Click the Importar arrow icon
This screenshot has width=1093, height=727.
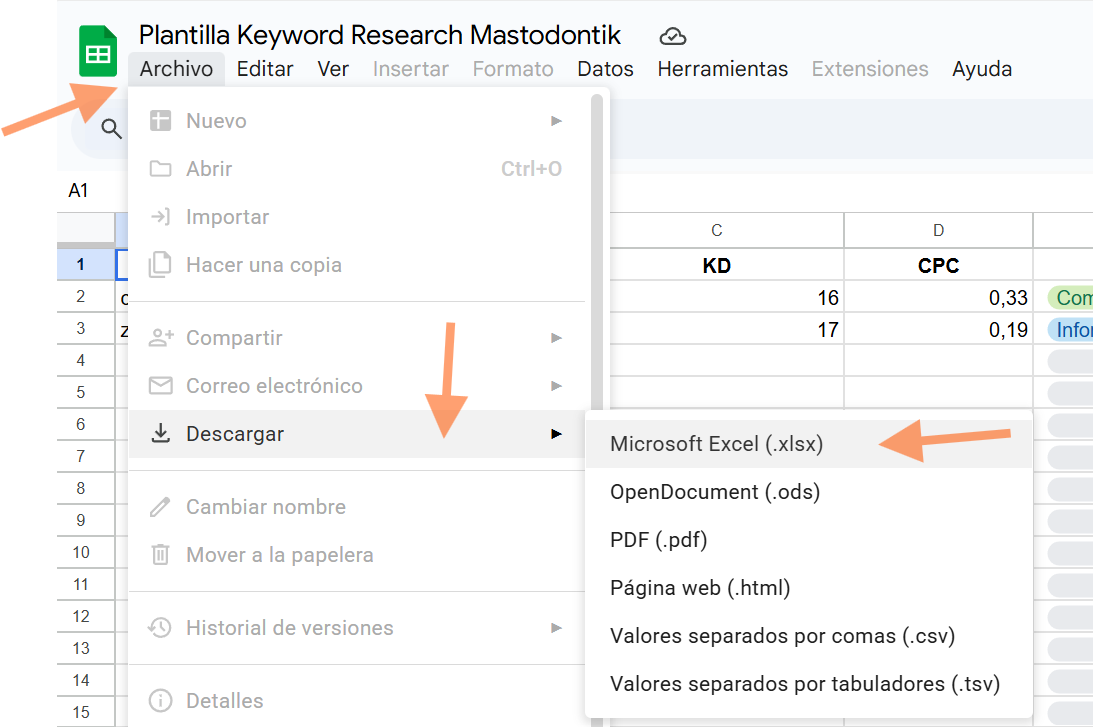pos(160,217)
